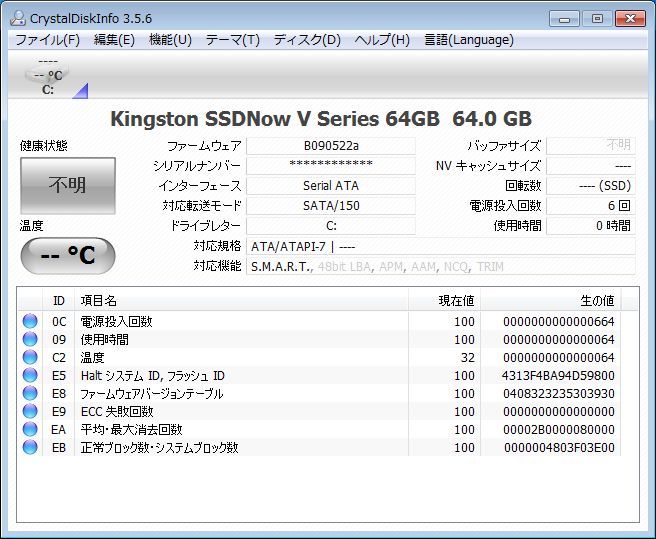Click the ATA/ATAPI-7 standard field
Screen dimensions: 656x539
(x=441, y=246)
